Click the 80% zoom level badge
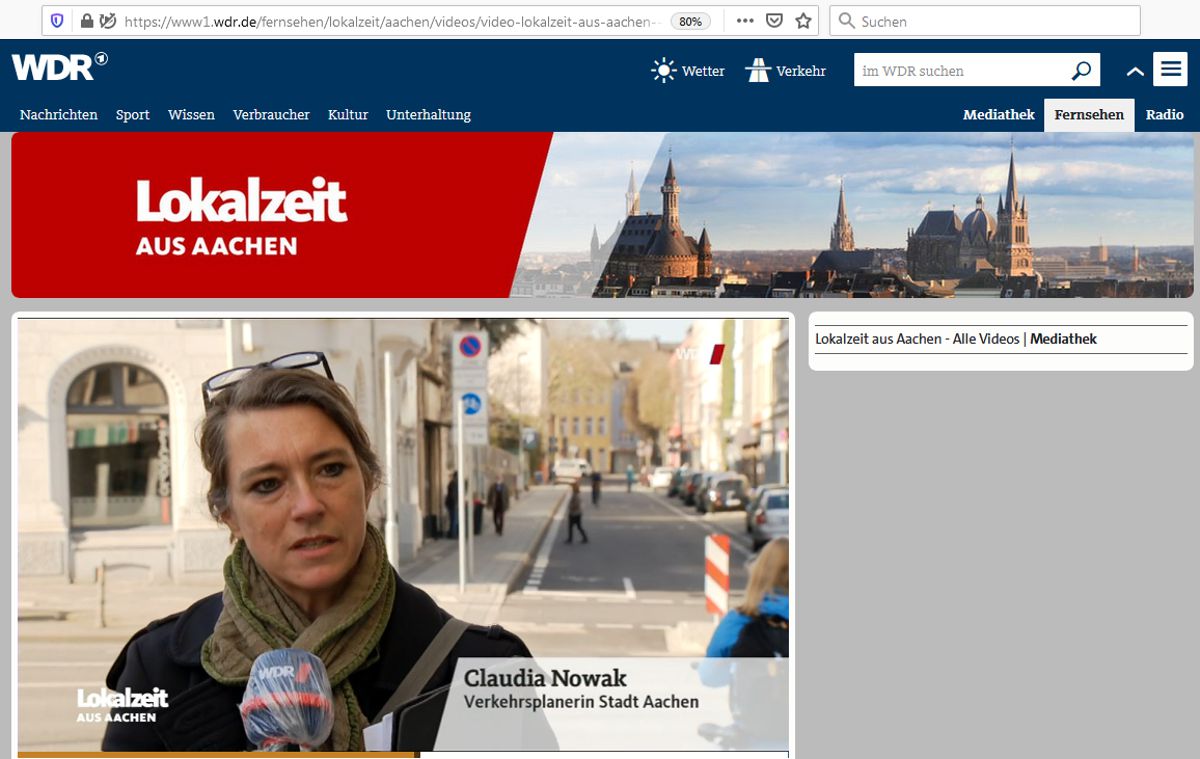This screenshot has height=759, width=1200. pos(690,21)
